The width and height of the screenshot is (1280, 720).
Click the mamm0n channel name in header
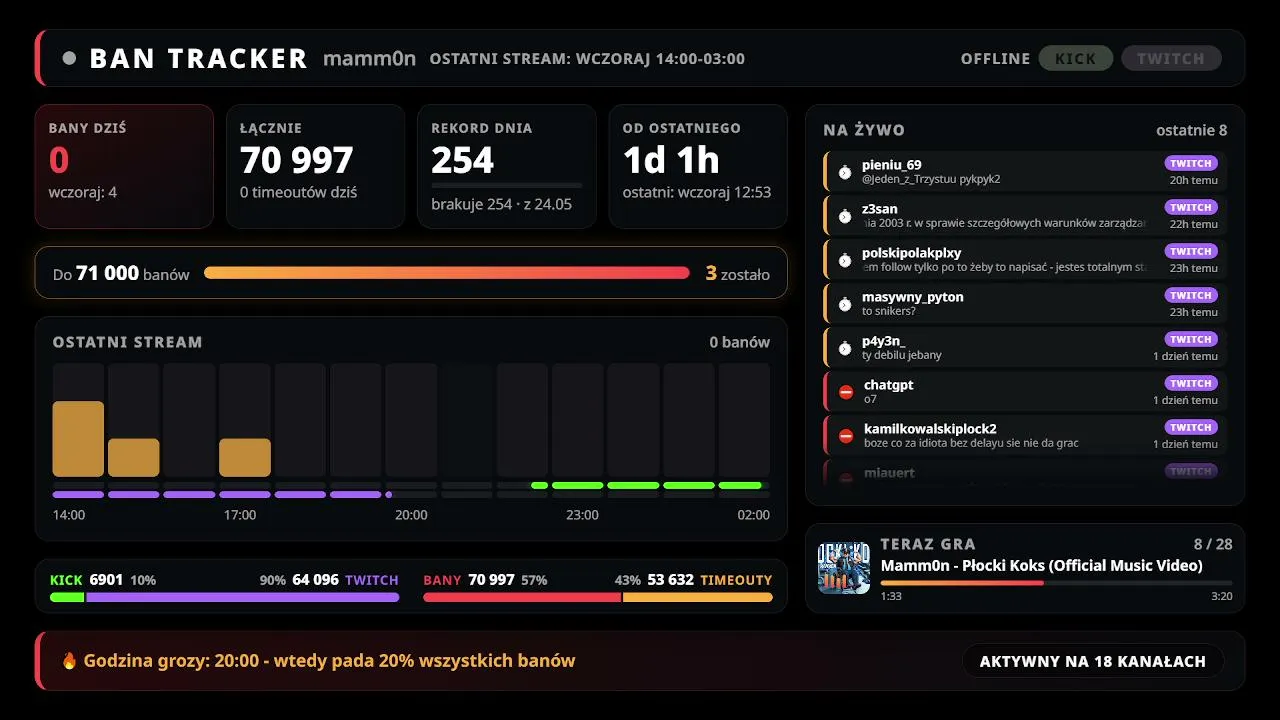[369, 58]
